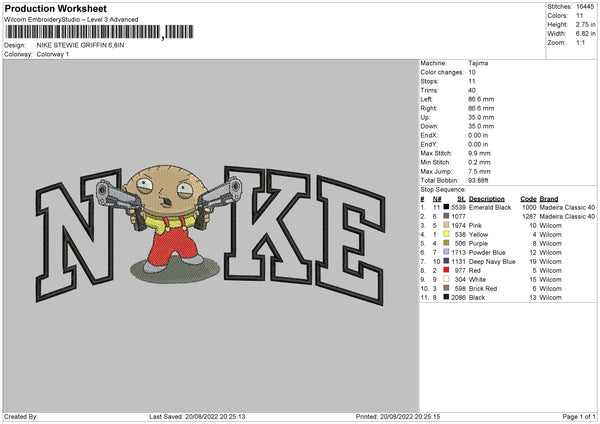Click the 'Description' column header
Viewport: 600px width, 424px height.
[487, 199]
